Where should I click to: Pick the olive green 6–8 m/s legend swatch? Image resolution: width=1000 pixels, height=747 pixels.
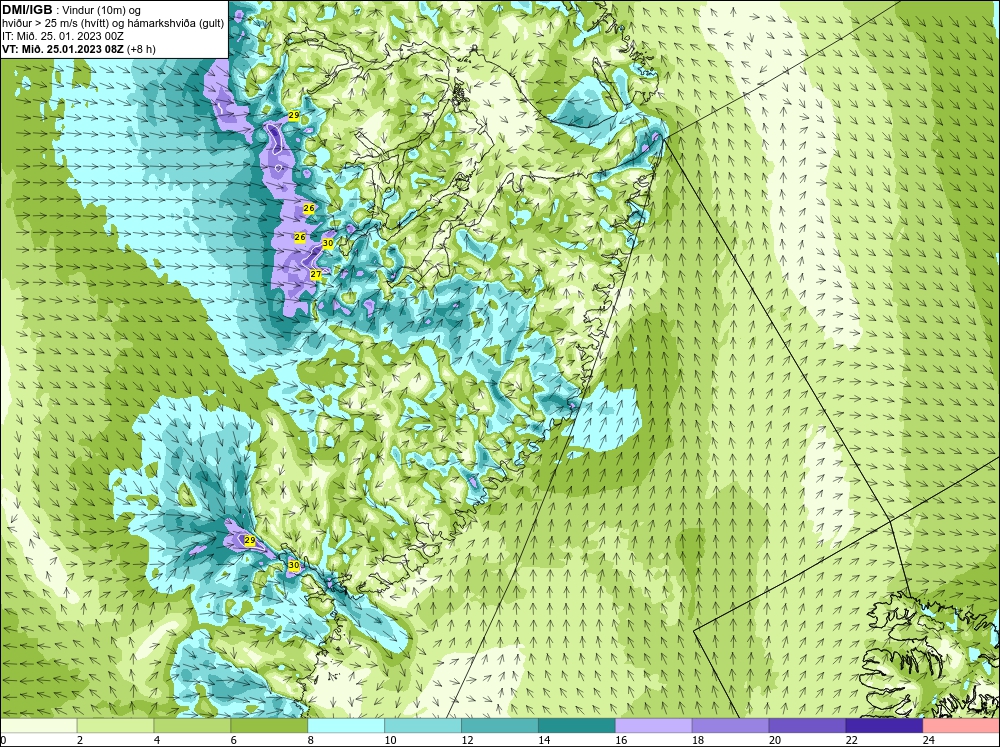pyautogui.click(x=269, y=726)
